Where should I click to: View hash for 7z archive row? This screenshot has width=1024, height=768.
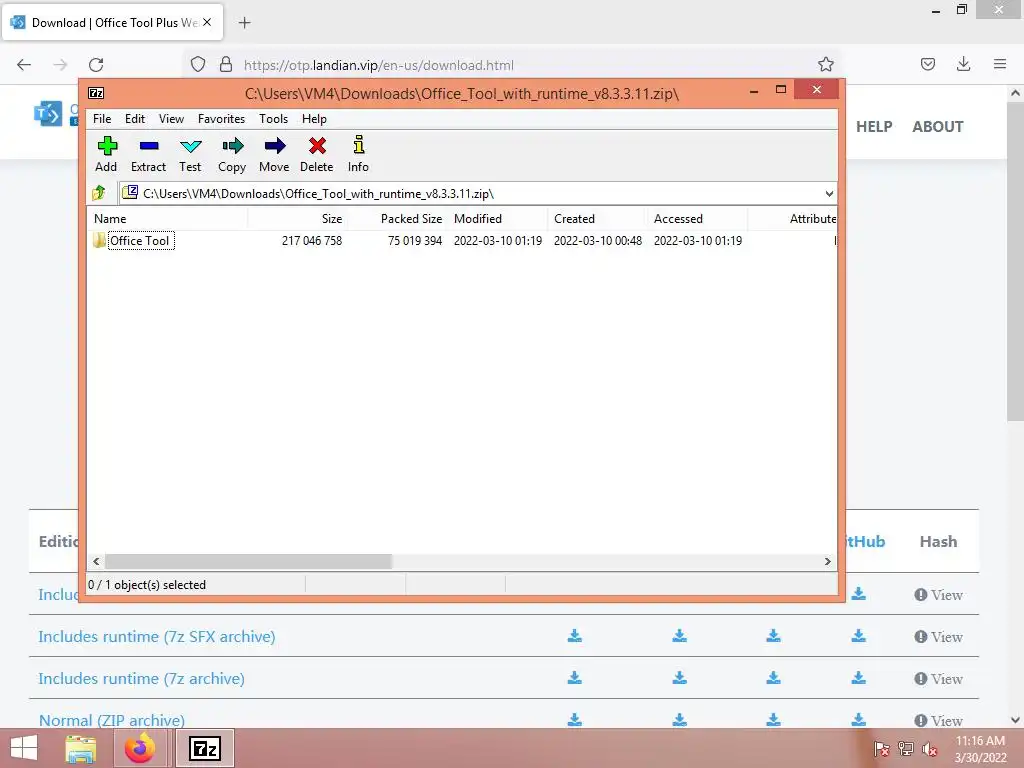pos(938,679)
